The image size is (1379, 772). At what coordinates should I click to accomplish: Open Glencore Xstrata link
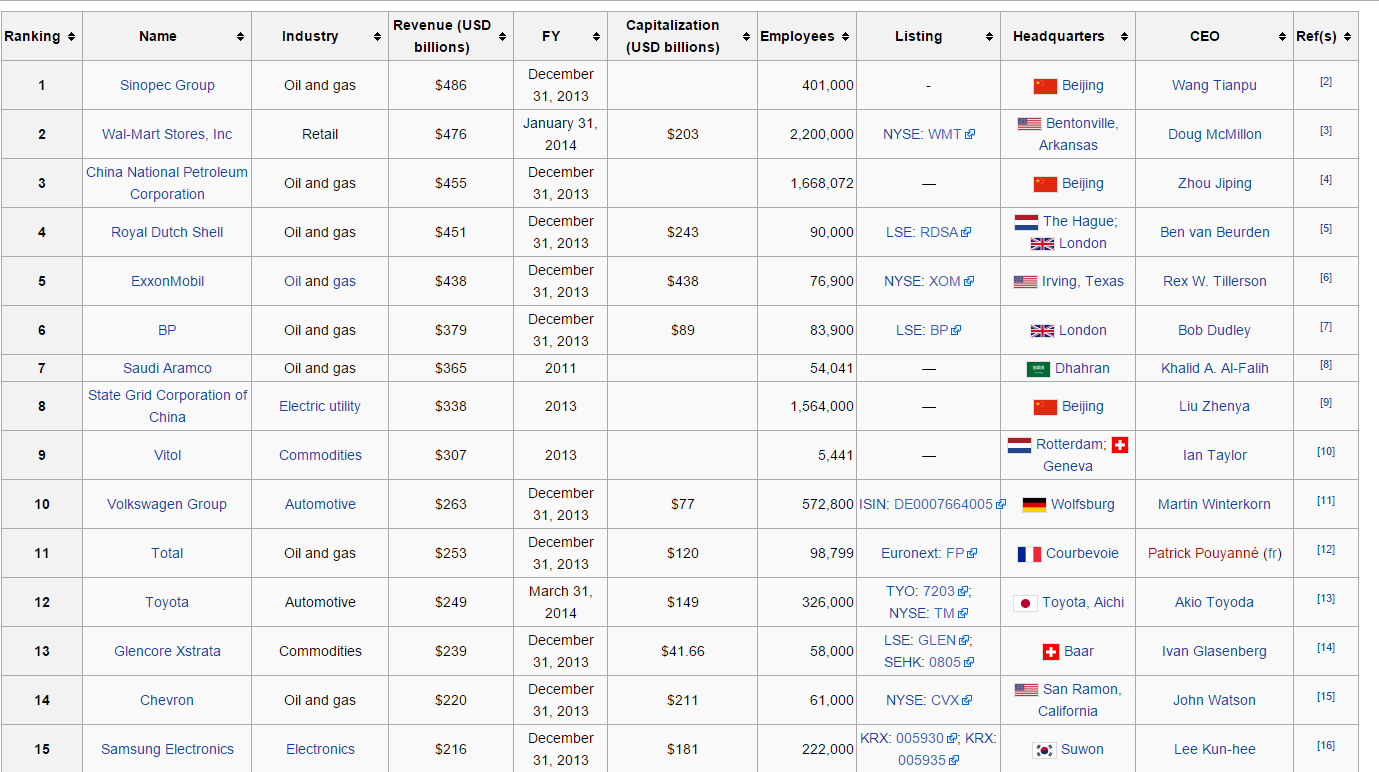(167, 651)
